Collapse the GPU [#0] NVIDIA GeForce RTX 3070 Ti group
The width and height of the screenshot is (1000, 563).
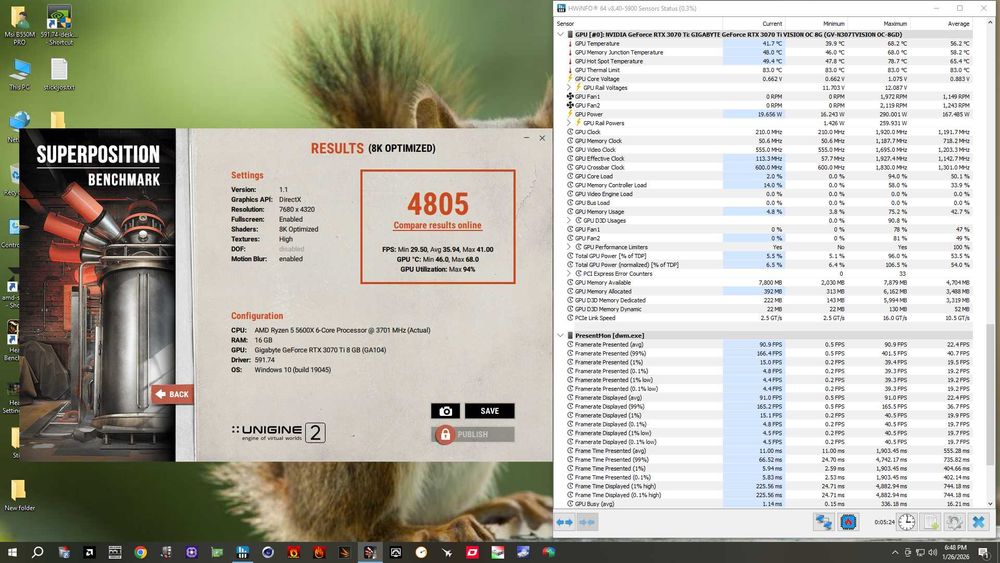561,34
